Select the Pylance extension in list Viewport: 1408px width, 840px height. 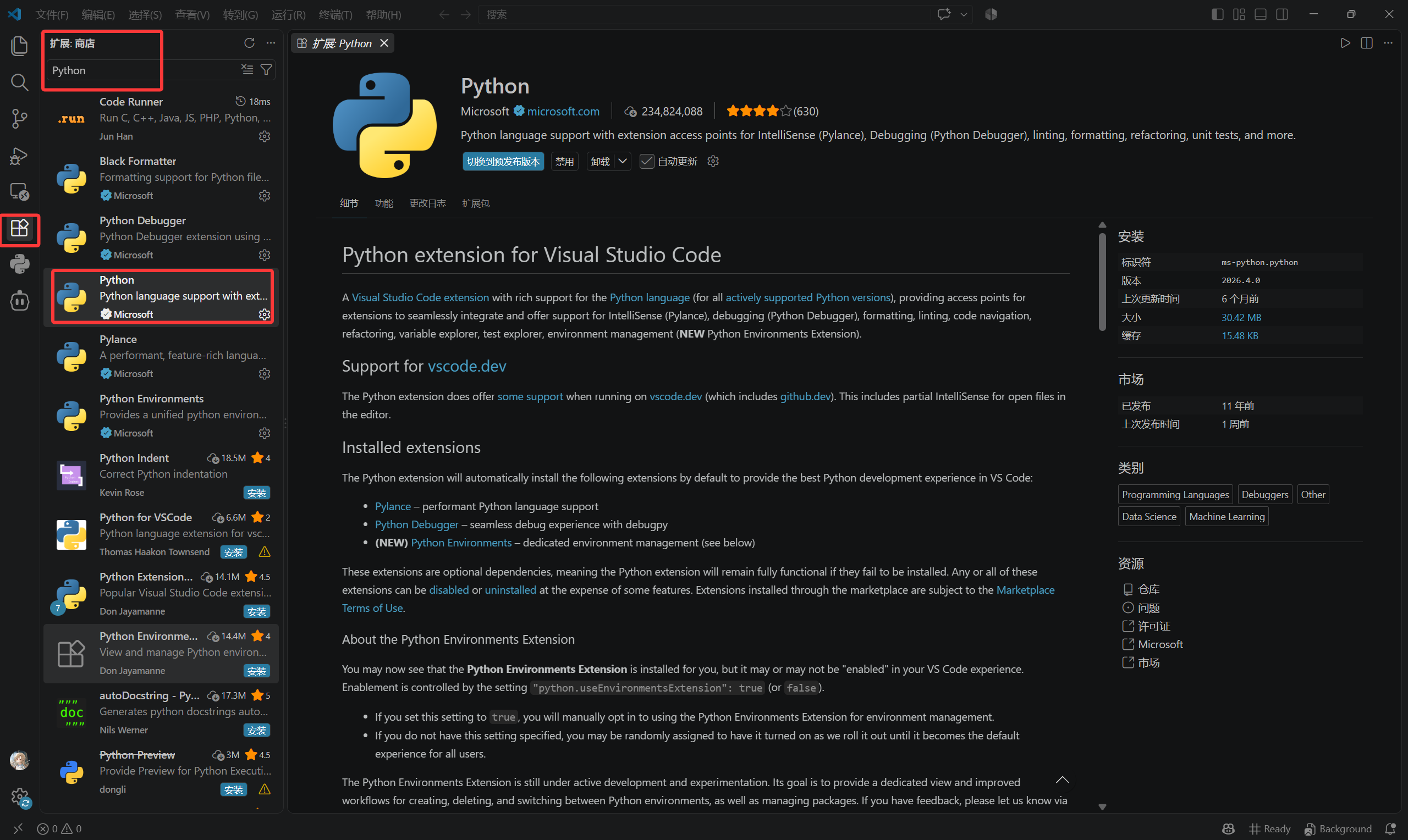pos(161,357)
